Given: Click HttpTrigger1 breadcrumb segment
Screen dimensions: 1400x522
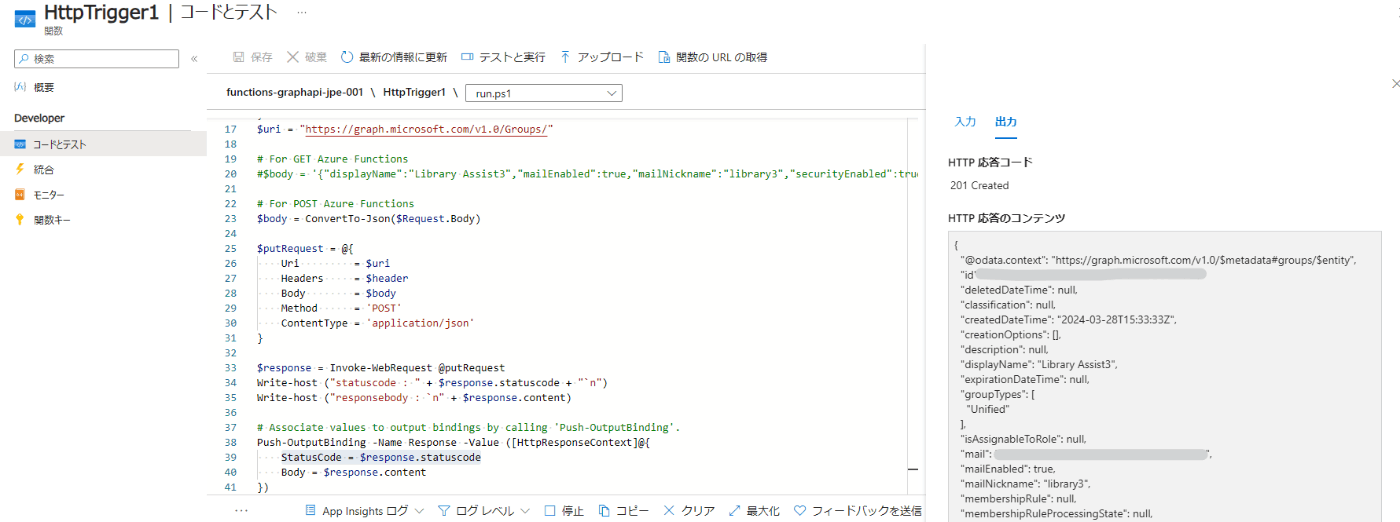Looking at the screenshot, I should click(414, 93).
